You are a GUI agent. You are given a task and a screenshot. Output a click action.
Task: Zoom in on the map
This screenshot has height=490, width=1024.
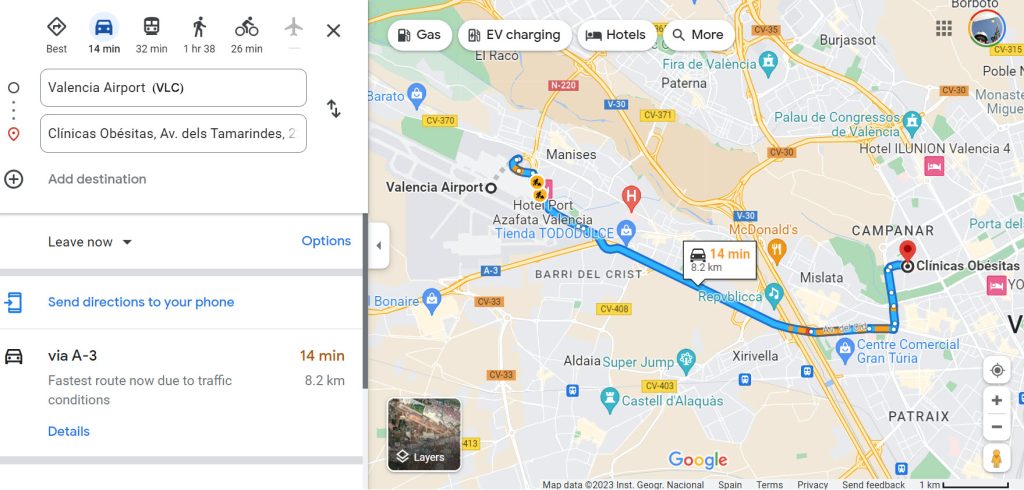997,400
